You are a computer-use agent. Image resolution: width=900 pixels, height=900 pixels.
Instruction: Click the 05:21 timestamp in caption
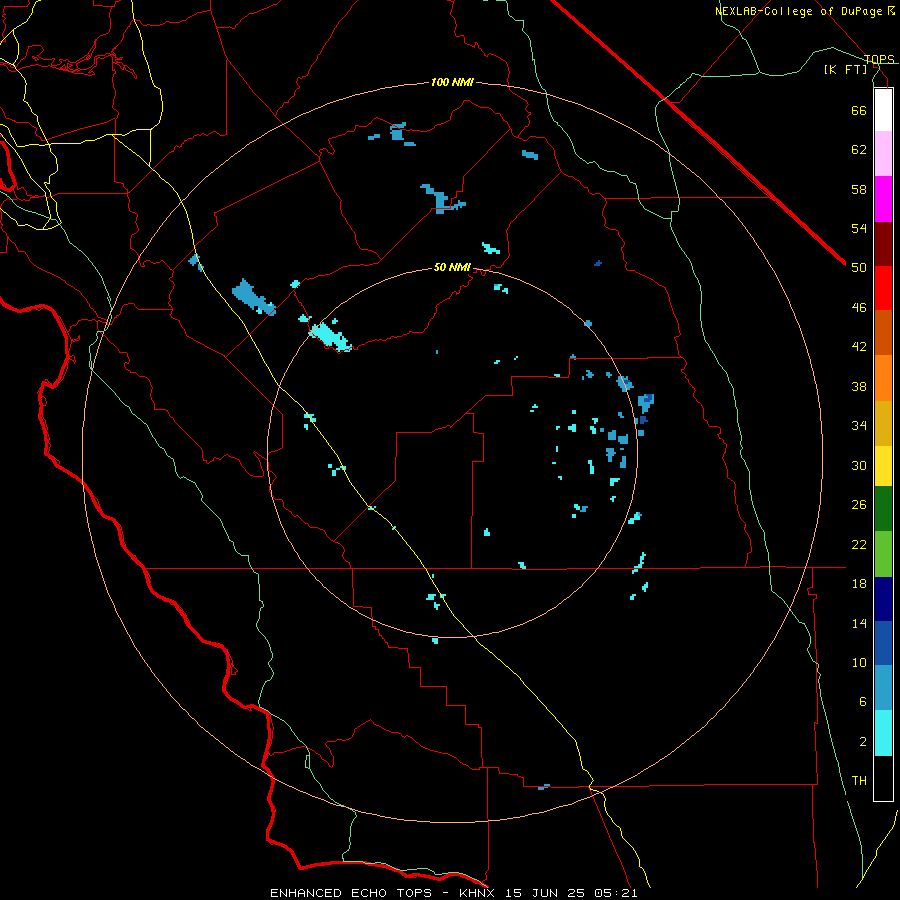tap(615, 893)
